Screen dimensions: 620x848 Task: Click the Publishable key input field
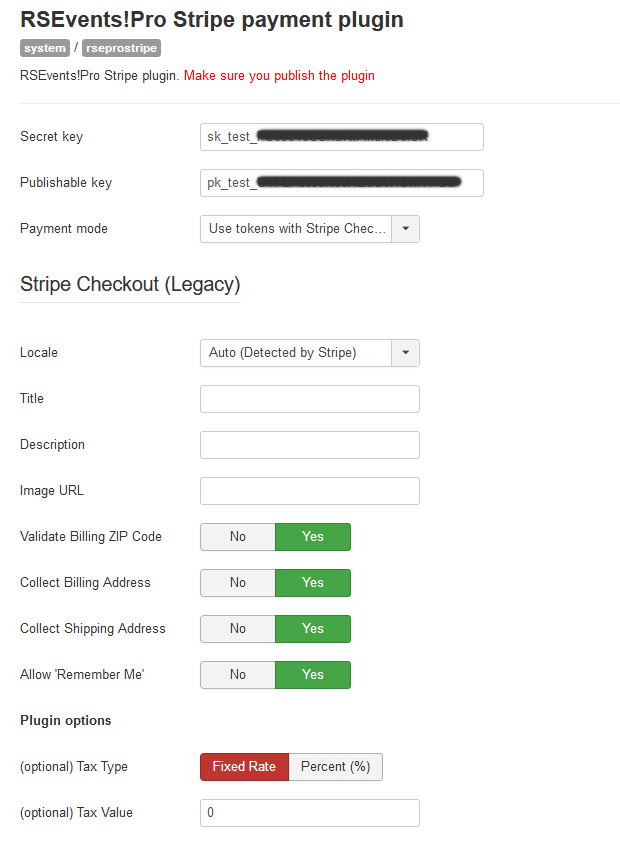click(341, 183)
